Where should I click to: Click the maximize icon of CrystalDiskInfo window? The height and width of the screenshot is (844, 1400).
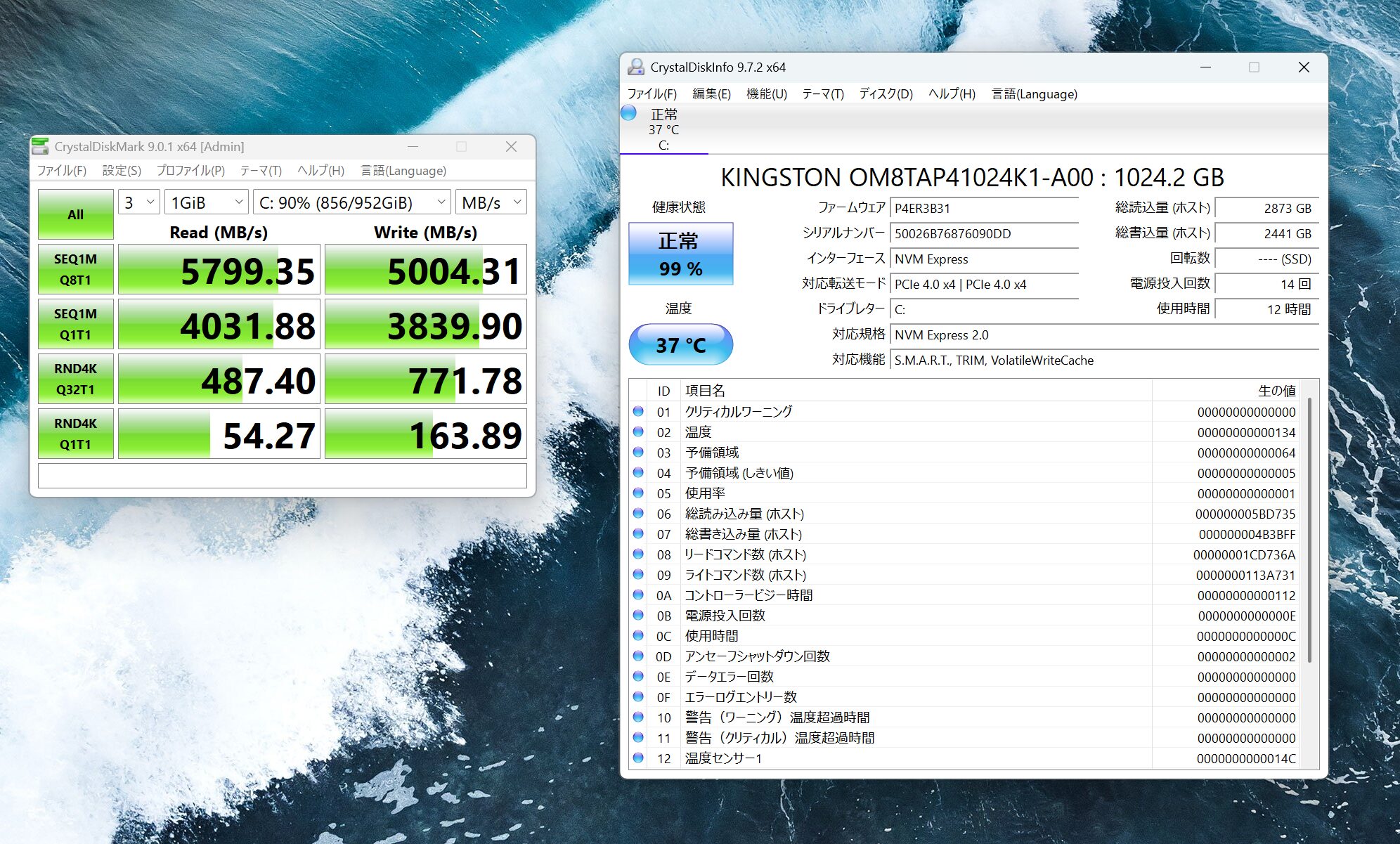[1254, 67]
